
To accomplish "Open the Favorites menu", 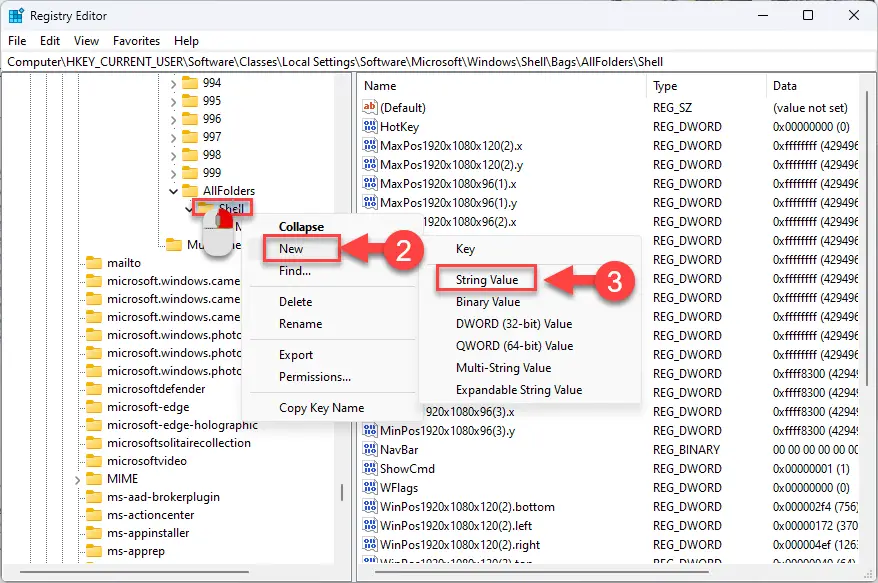I will (x=136, y=41).
